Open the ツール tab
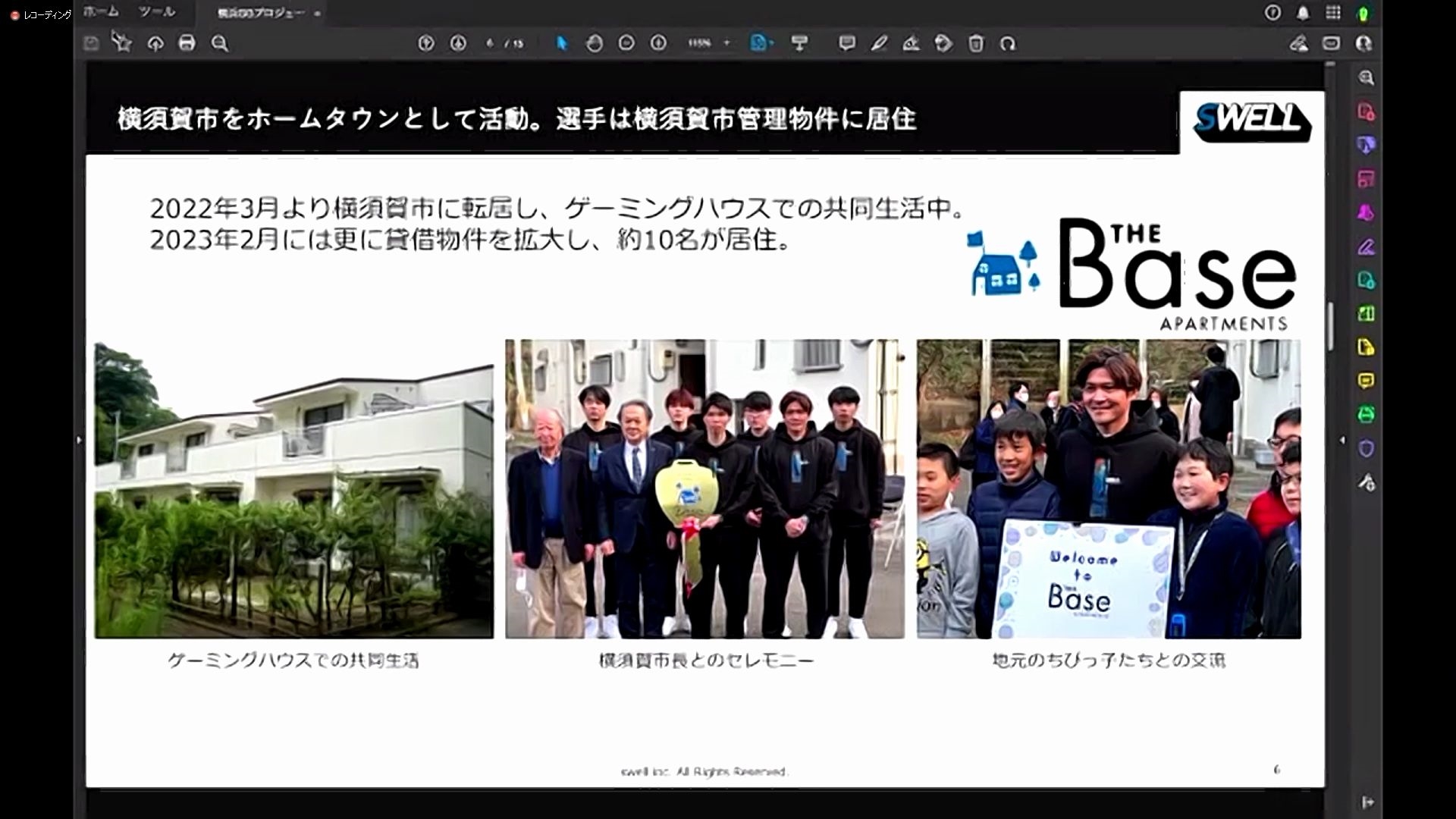This screenshot has height=819, width=1456. click(157, 12)
